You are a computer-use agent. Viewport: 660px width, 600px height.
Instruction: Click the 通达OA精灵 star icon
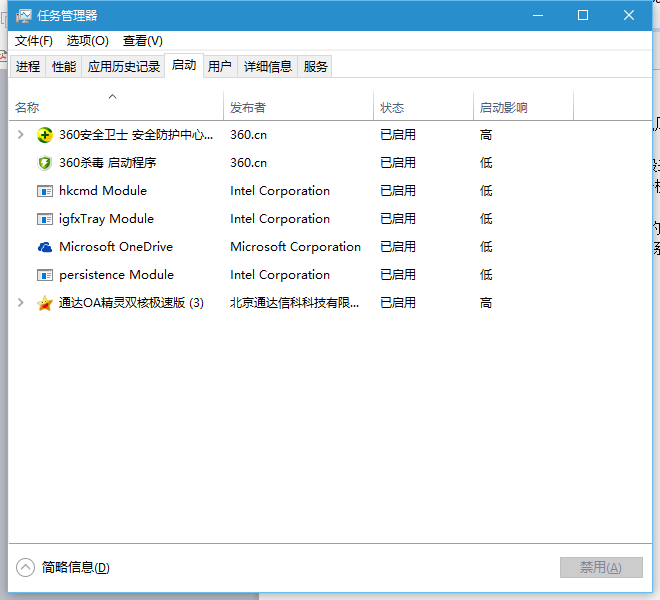pos(45,303)
